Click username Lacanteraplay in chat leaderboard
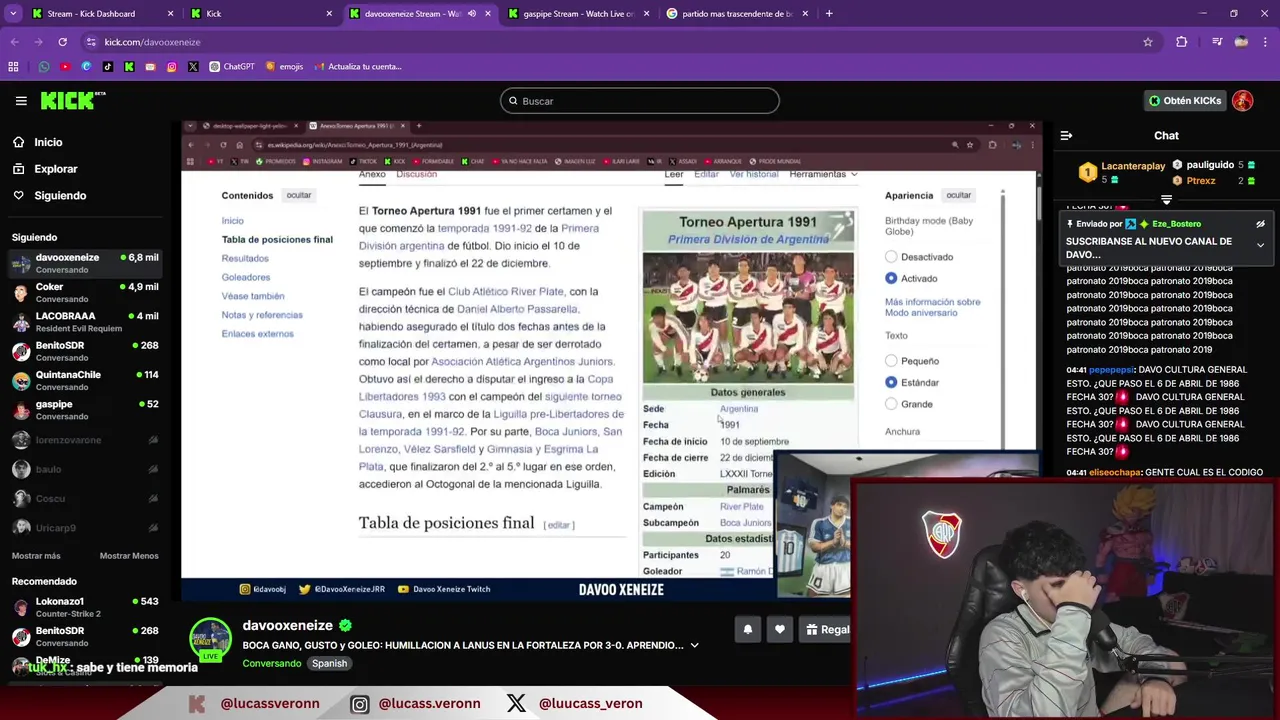Viewport: 1280px width, 720px height. click(x=1133, y=166)
